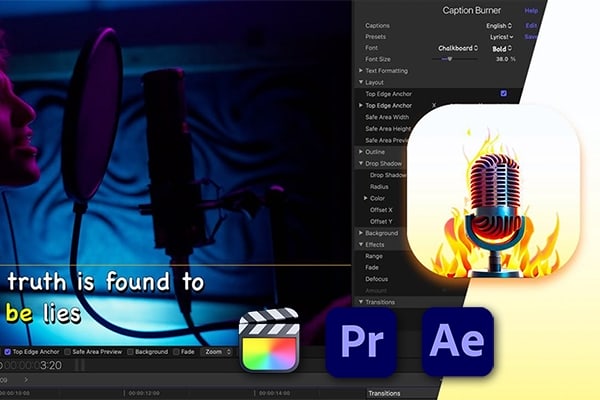Click the Help link beside Caption Burner
This screenshot has height=400, width=600.
[531, 11]
